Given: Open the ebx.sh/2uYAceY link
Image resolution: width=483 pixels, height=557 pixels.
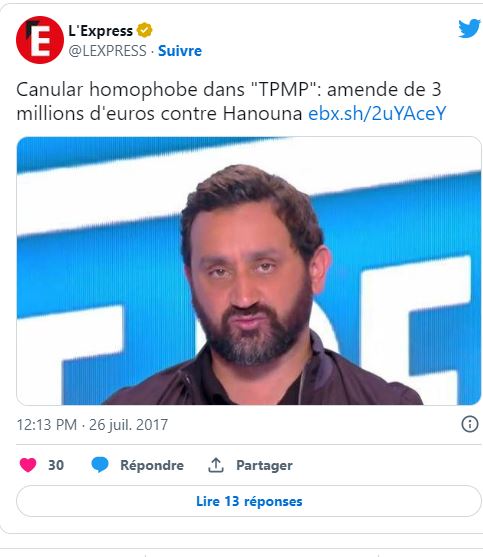Looking at the screenshot, I should pyautogui.click(x=377, y=114).
